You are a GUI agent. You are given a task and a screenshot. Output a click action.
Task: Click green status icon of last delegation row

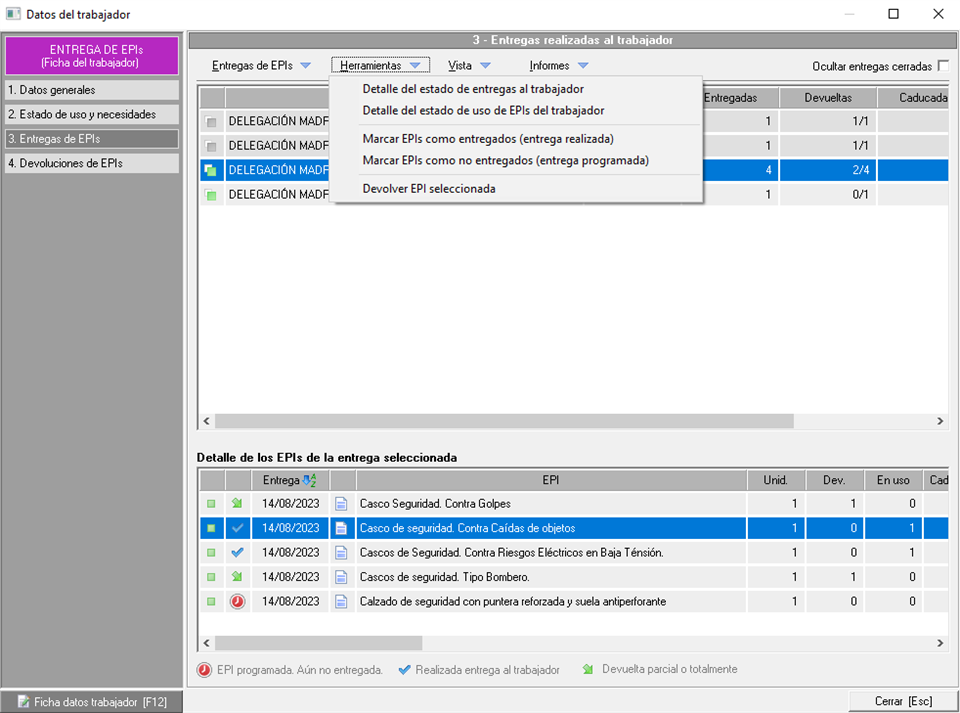(210, 196)
